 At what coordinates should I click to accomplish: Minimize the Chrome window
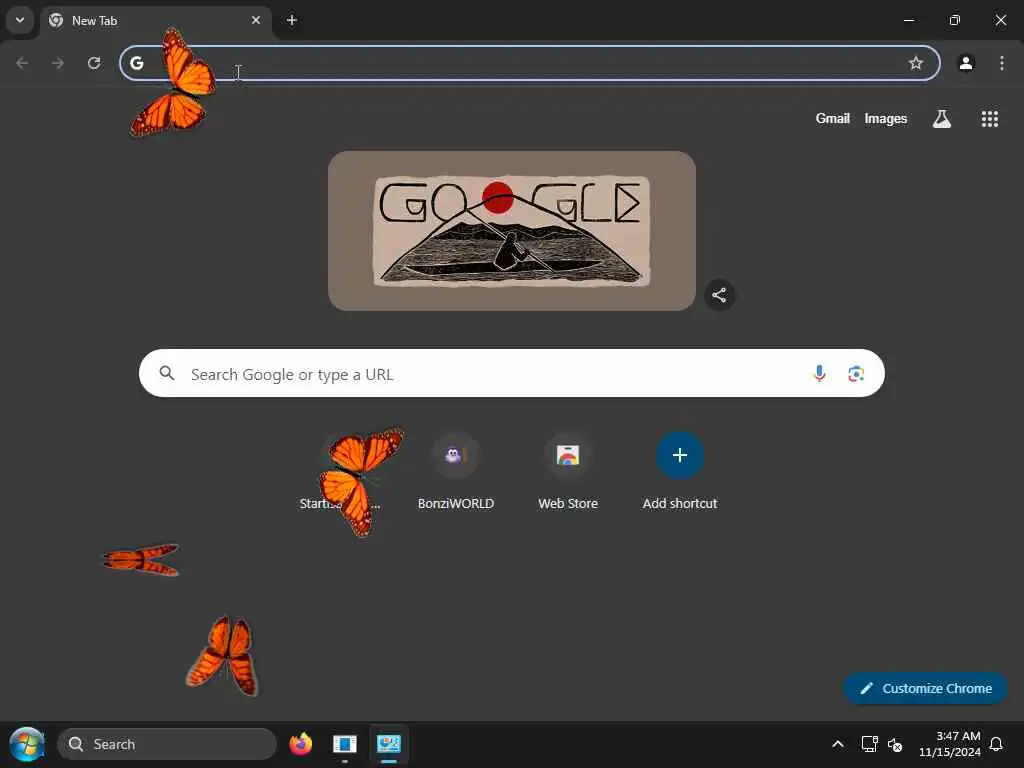click(x=908, y=20)
